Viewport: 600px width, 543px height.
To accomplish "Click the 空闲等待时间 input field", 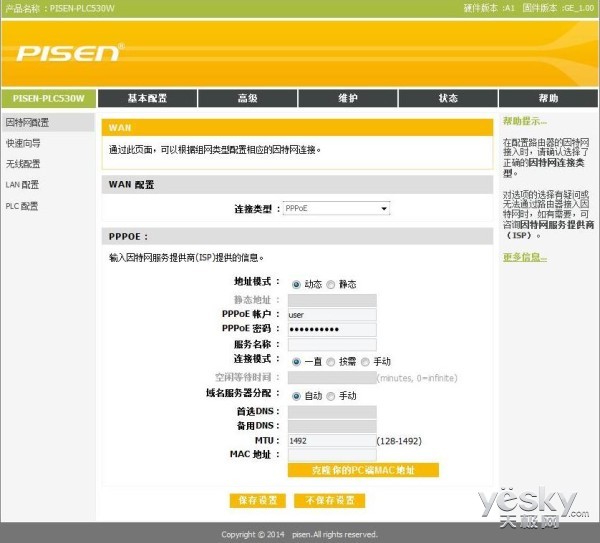I will (332, 378).
